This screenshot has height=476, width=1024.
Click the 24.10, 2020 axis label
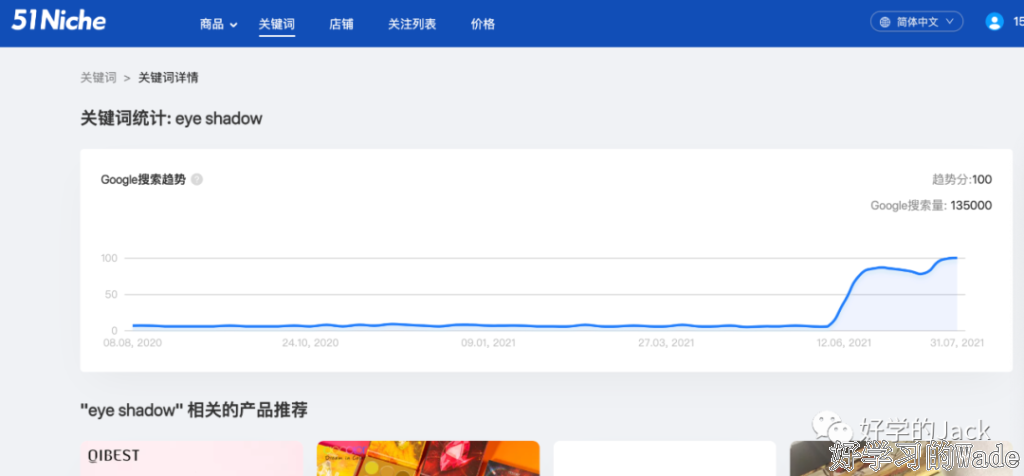(311, 342)
